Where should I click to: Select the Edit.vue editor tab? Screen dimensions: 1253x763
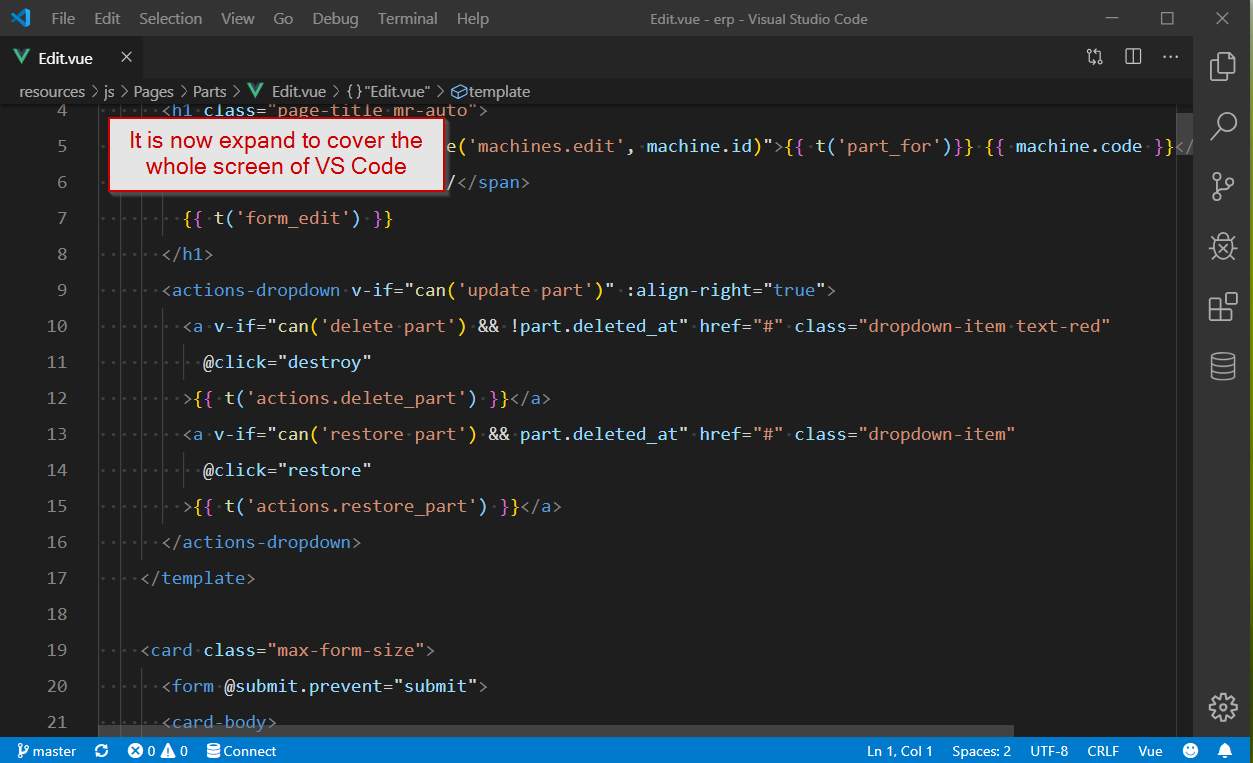(72, 57)
